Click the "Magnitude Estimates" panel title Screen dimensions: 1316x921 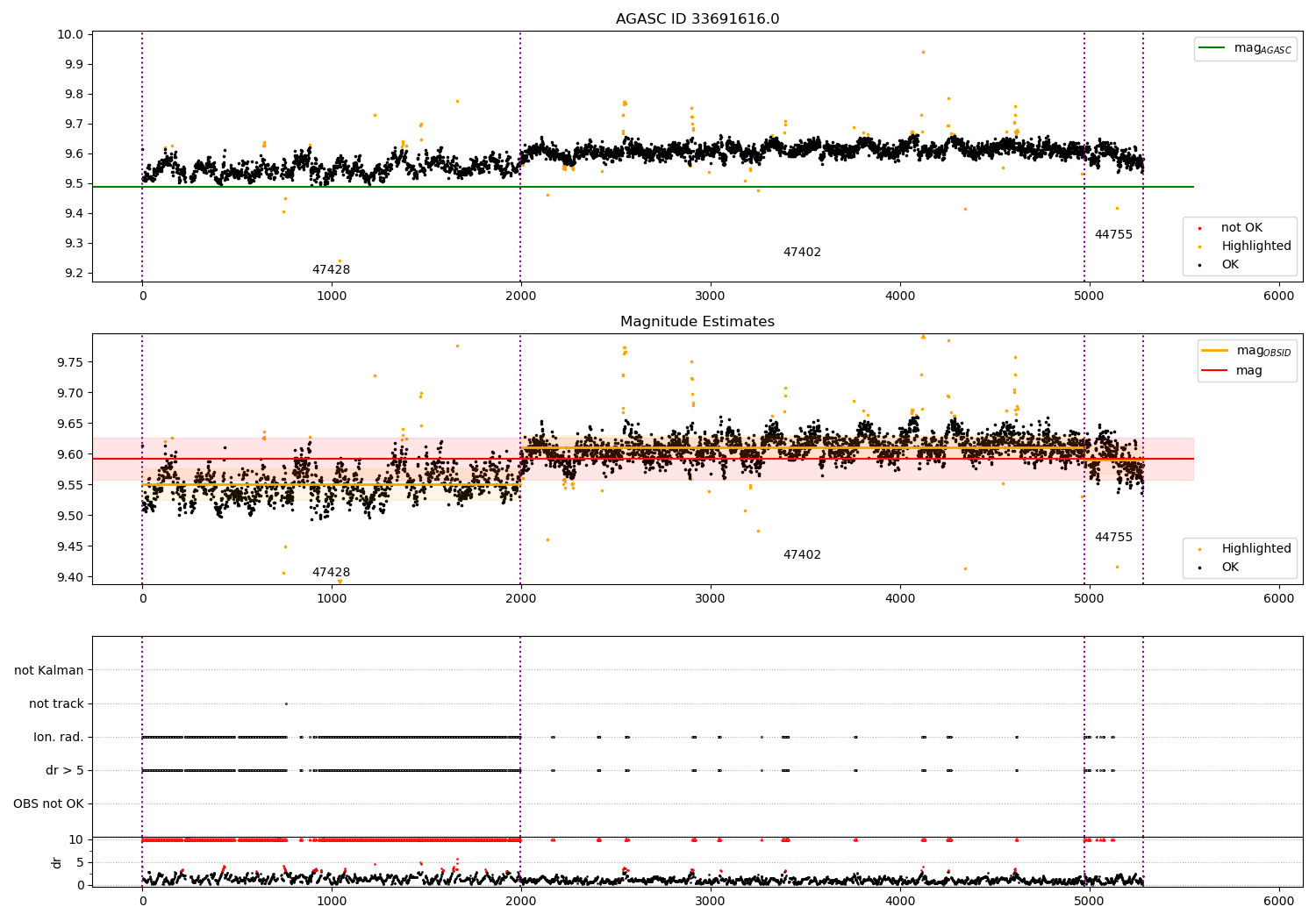click(x=697, y=322)
